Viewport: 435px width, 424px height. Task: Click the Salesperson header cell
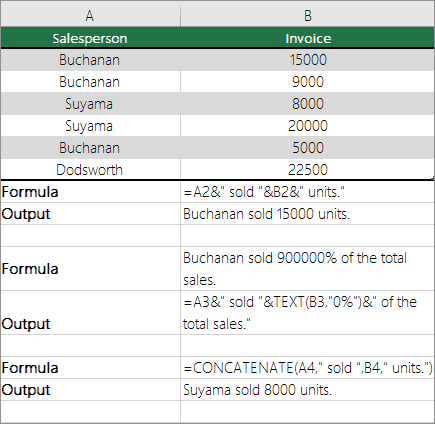coord(90,38)
